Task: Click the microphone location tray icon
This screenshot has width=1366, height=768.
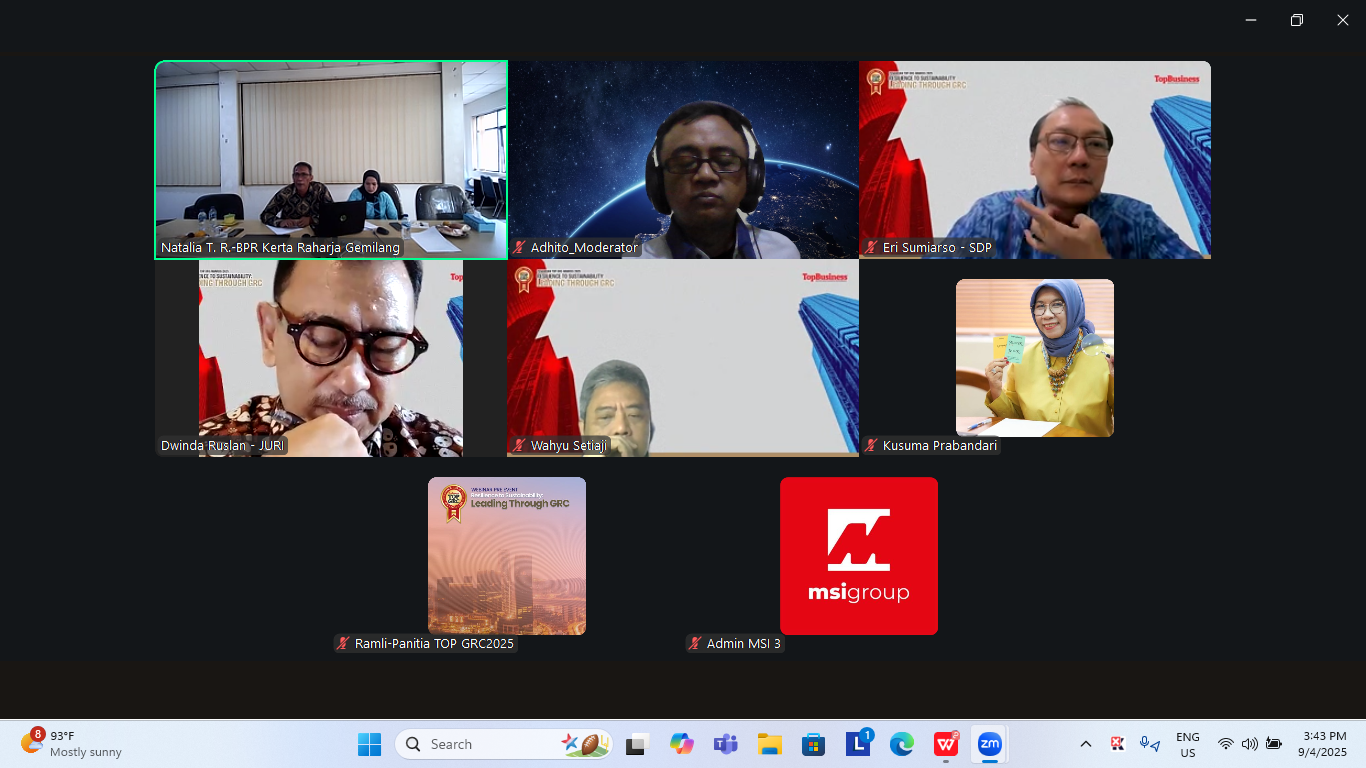Action: tap(1150, 744)
